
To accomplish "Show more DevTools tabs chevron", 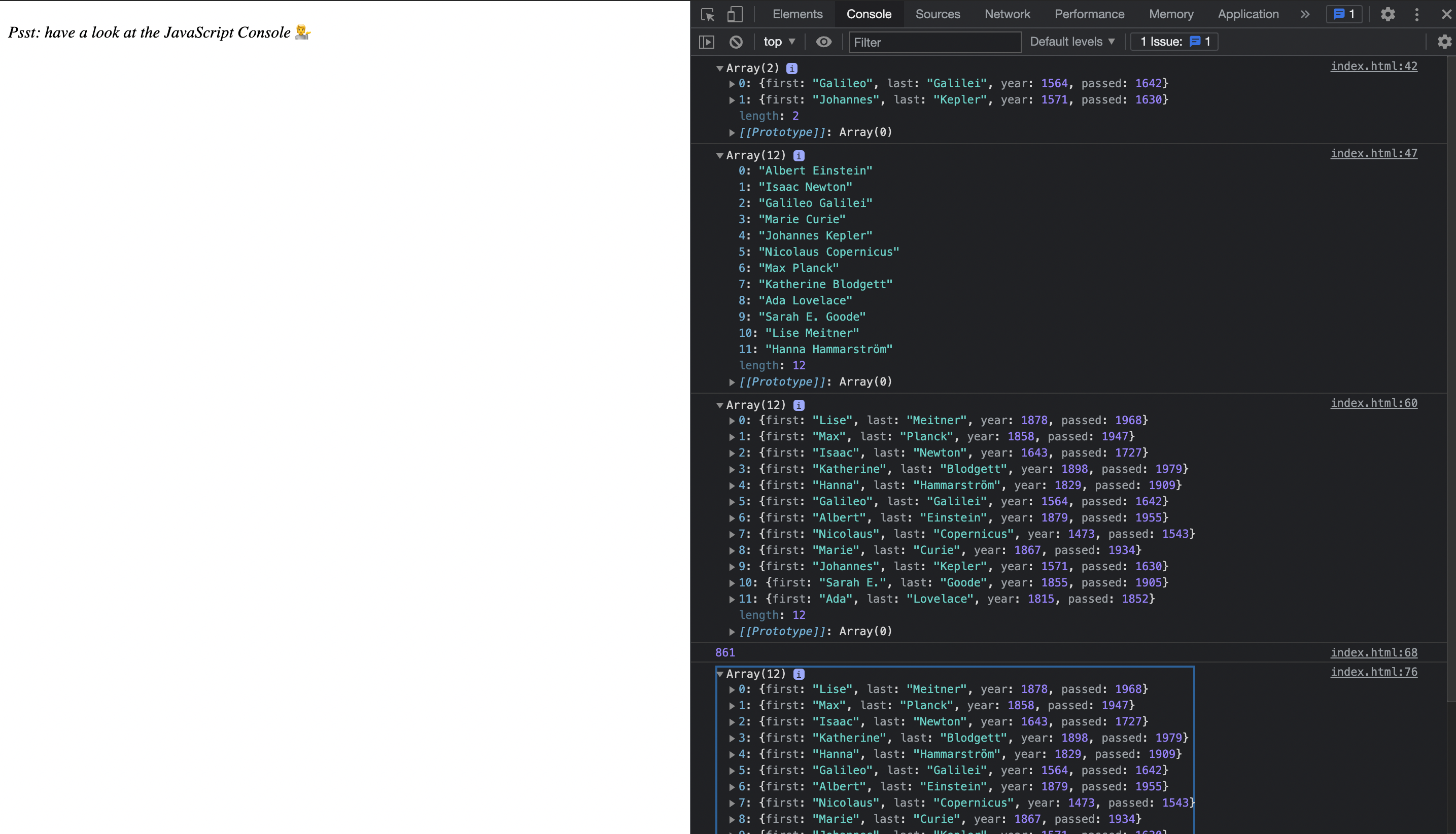I will [x=1305, y=14].
